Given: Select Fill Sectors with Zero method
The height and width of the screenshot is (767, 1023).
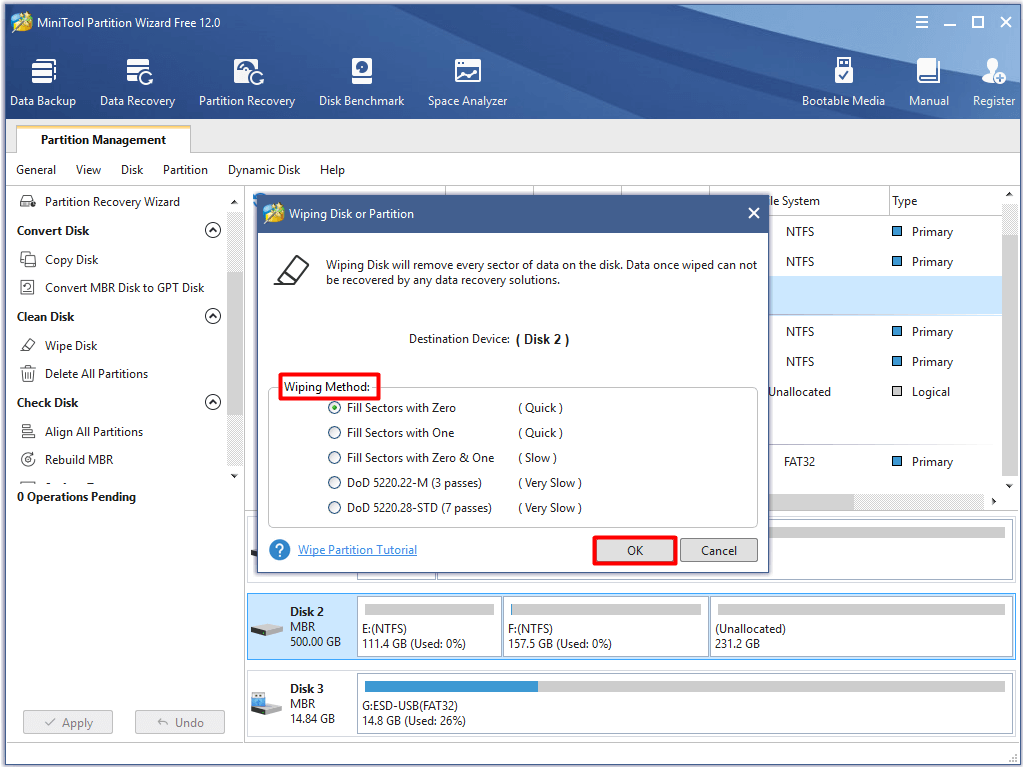Looking at the screenshot, I should click(334, 408).
